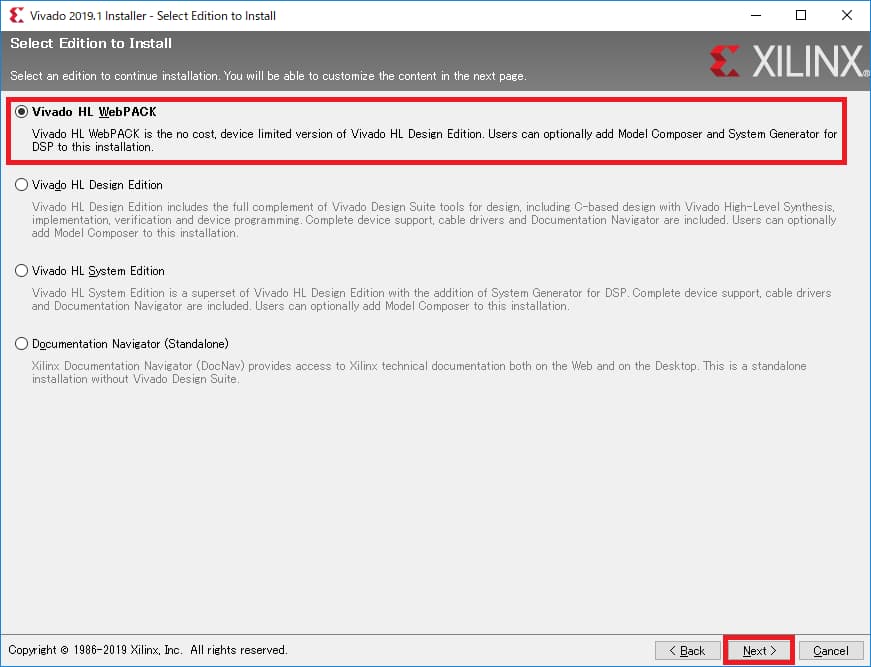Close the Vivado 2019.1 Installer window
The height and width of the screenshot is (667, 871).
point(847,15)
